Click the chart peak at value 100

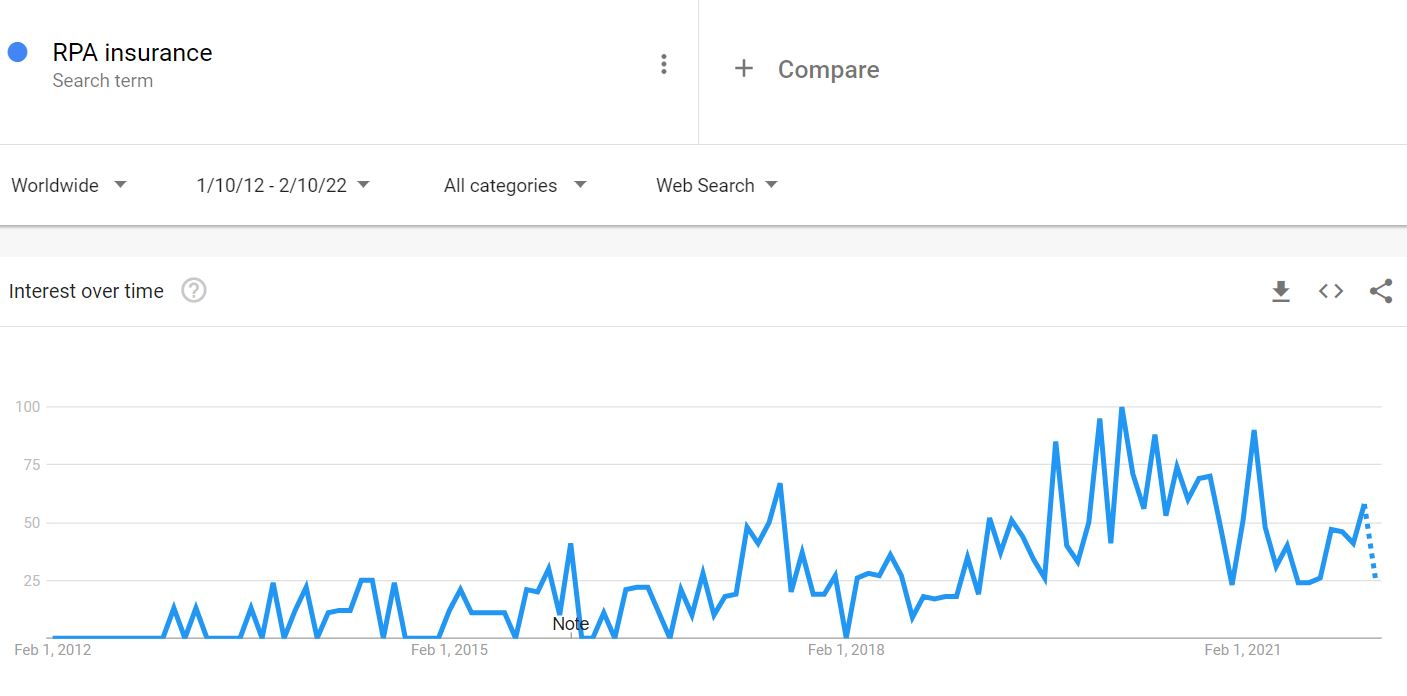click(1122, 407)
